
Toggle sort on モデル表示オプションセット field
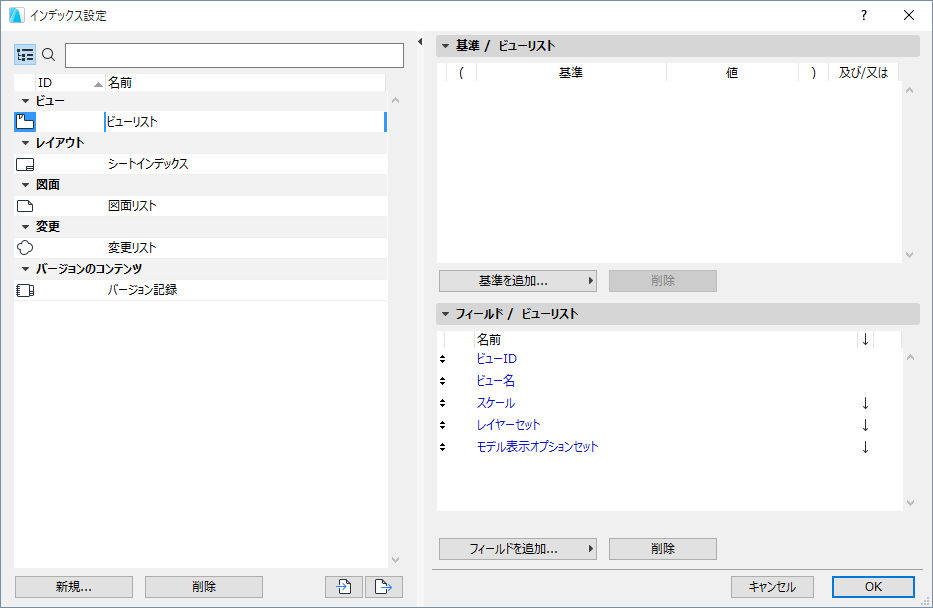tap(864, 446)
